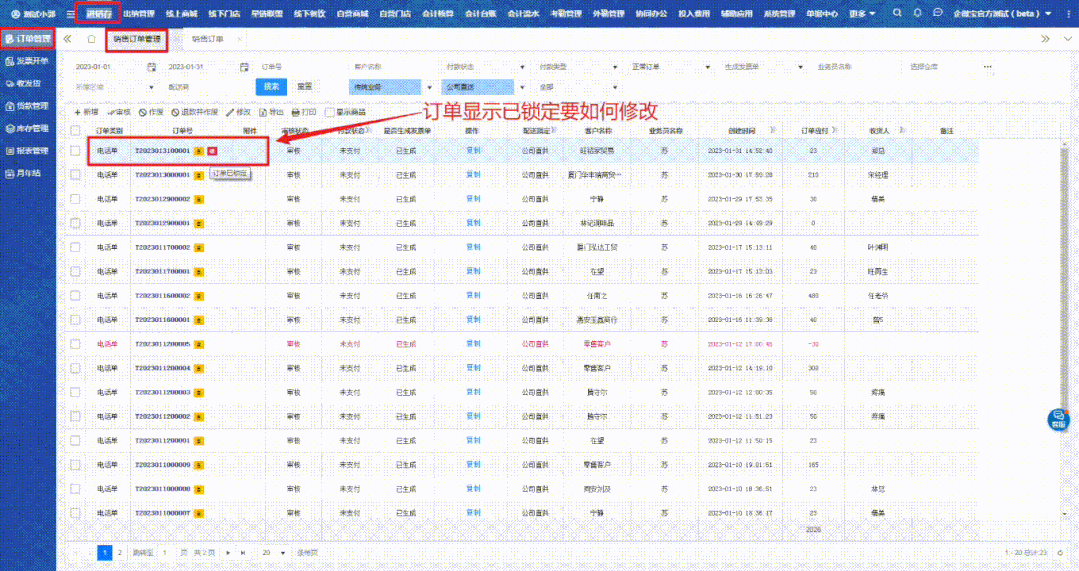Viewport: 1079px width, 571px height.
Task: Expand the 正常订单 dropdown filter
Action: (706, 67)
